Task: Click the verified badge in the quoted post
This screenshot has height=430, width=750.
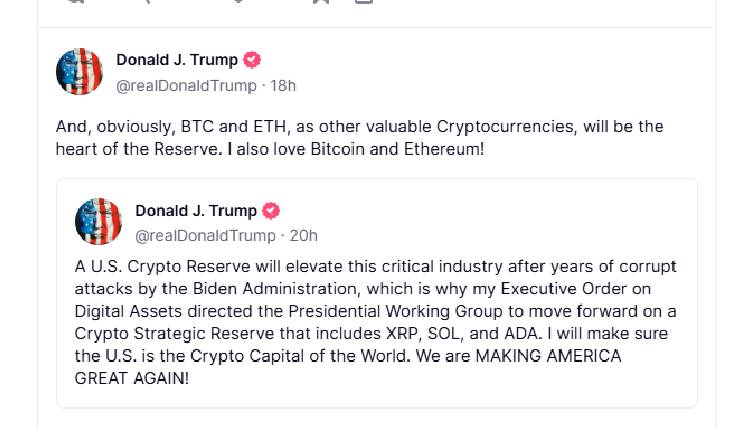Action: tap(271, 211)
